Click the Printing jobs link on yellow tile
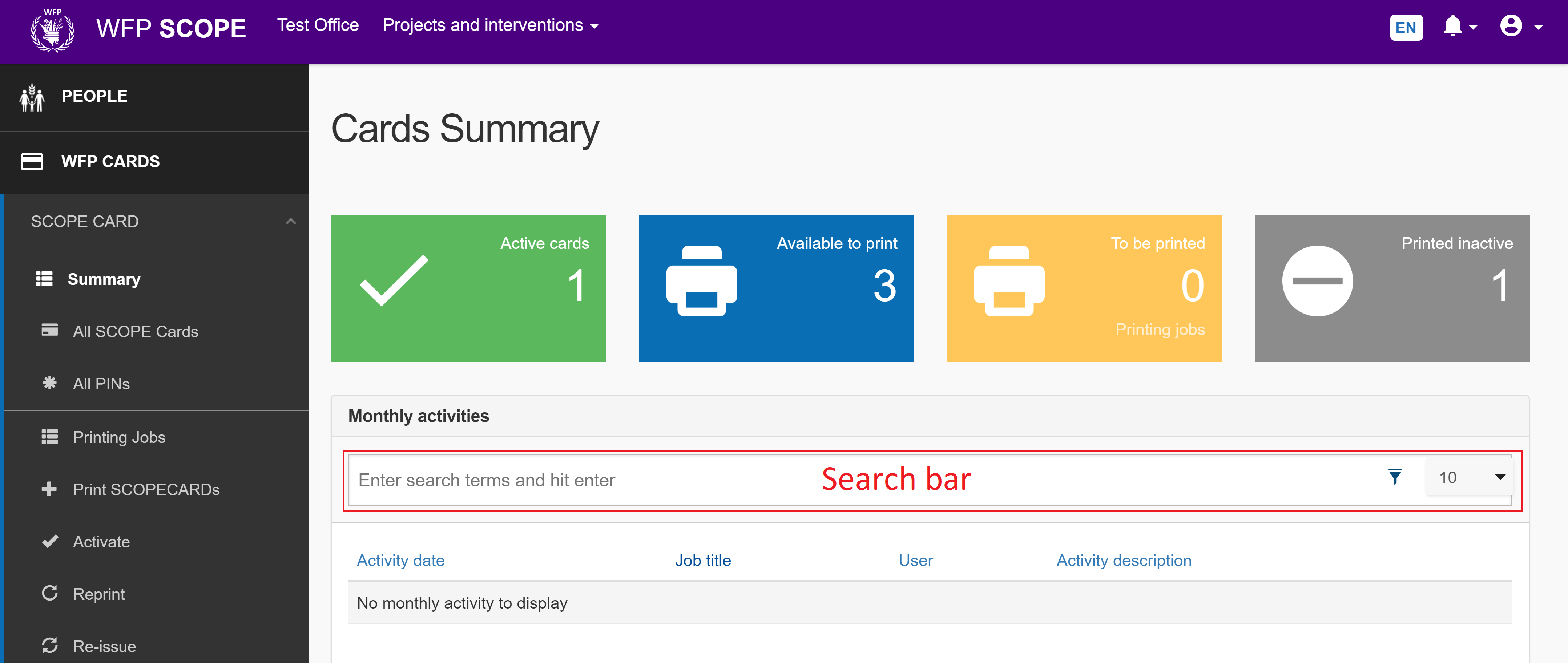This screenshot has width=1568, height=663. (x=1160, y=330)
